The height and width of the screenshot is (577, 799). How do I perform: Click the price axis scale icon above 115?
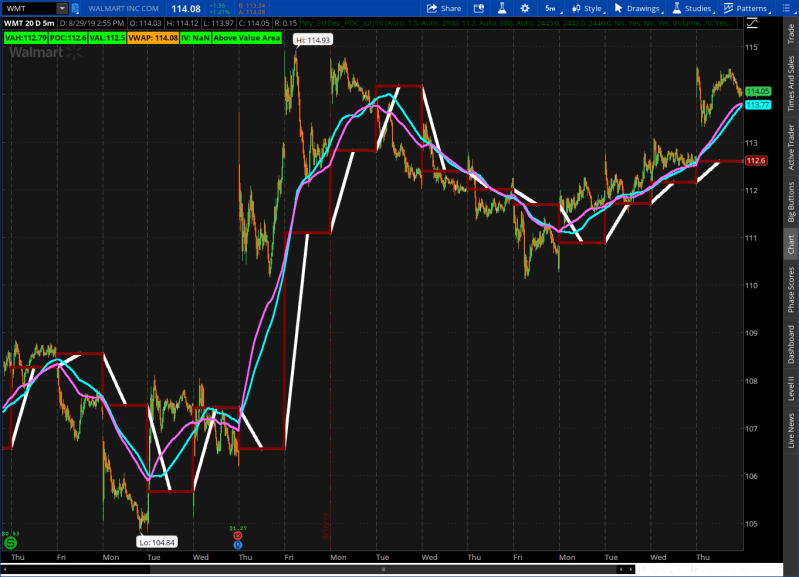[x=752, y=23]
